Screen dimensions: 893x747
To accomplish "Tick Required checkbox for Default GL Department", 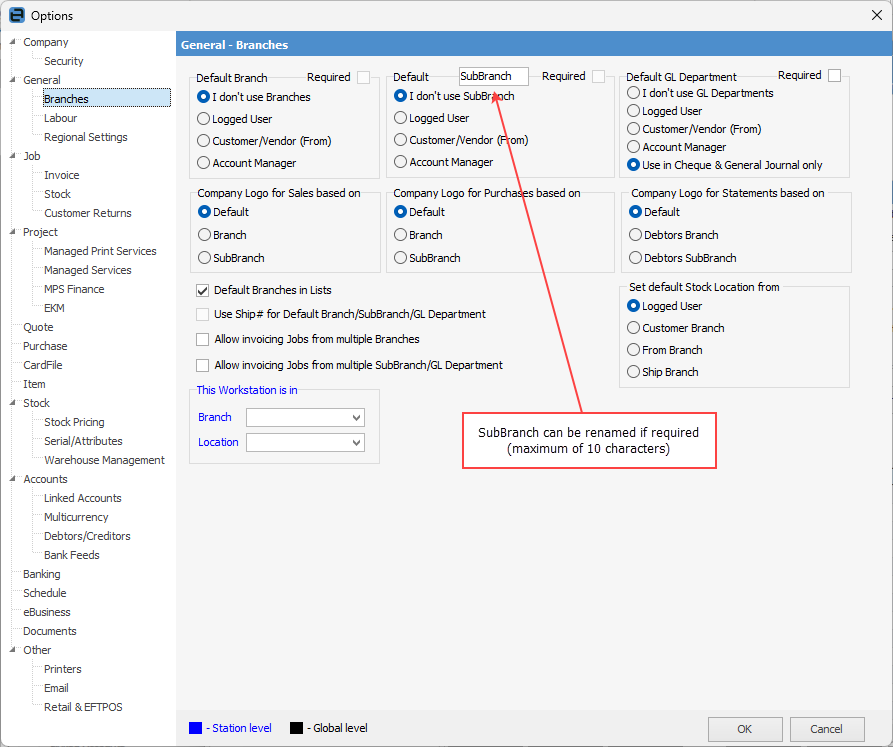I will [834, 75].
